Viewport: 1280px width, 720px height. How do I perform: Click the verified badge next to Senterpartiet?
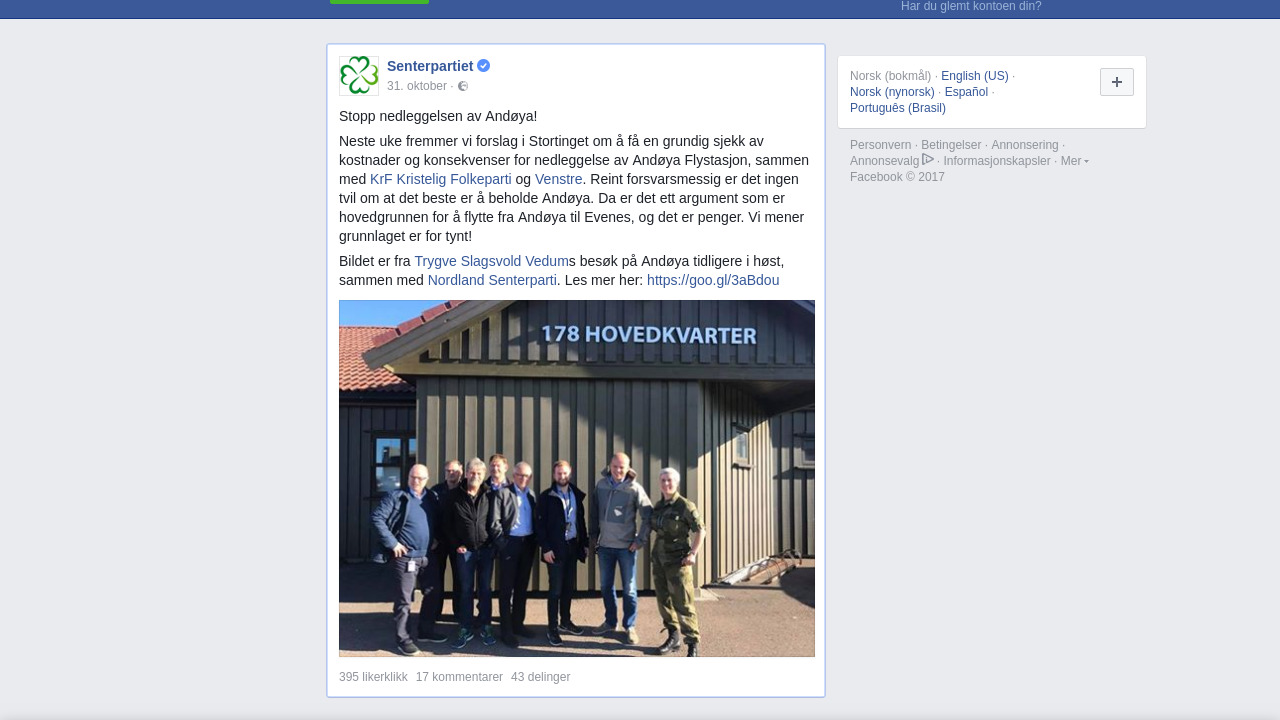point(484,66)
